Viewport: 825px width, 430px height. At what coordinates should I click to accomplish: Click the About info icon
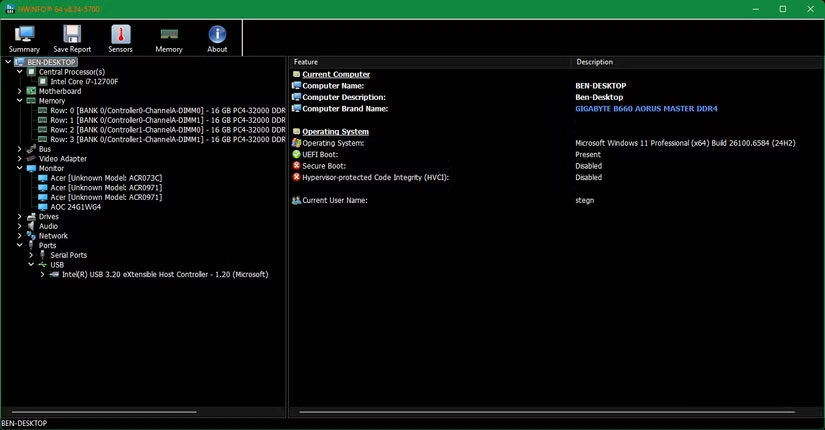(217, 38)
